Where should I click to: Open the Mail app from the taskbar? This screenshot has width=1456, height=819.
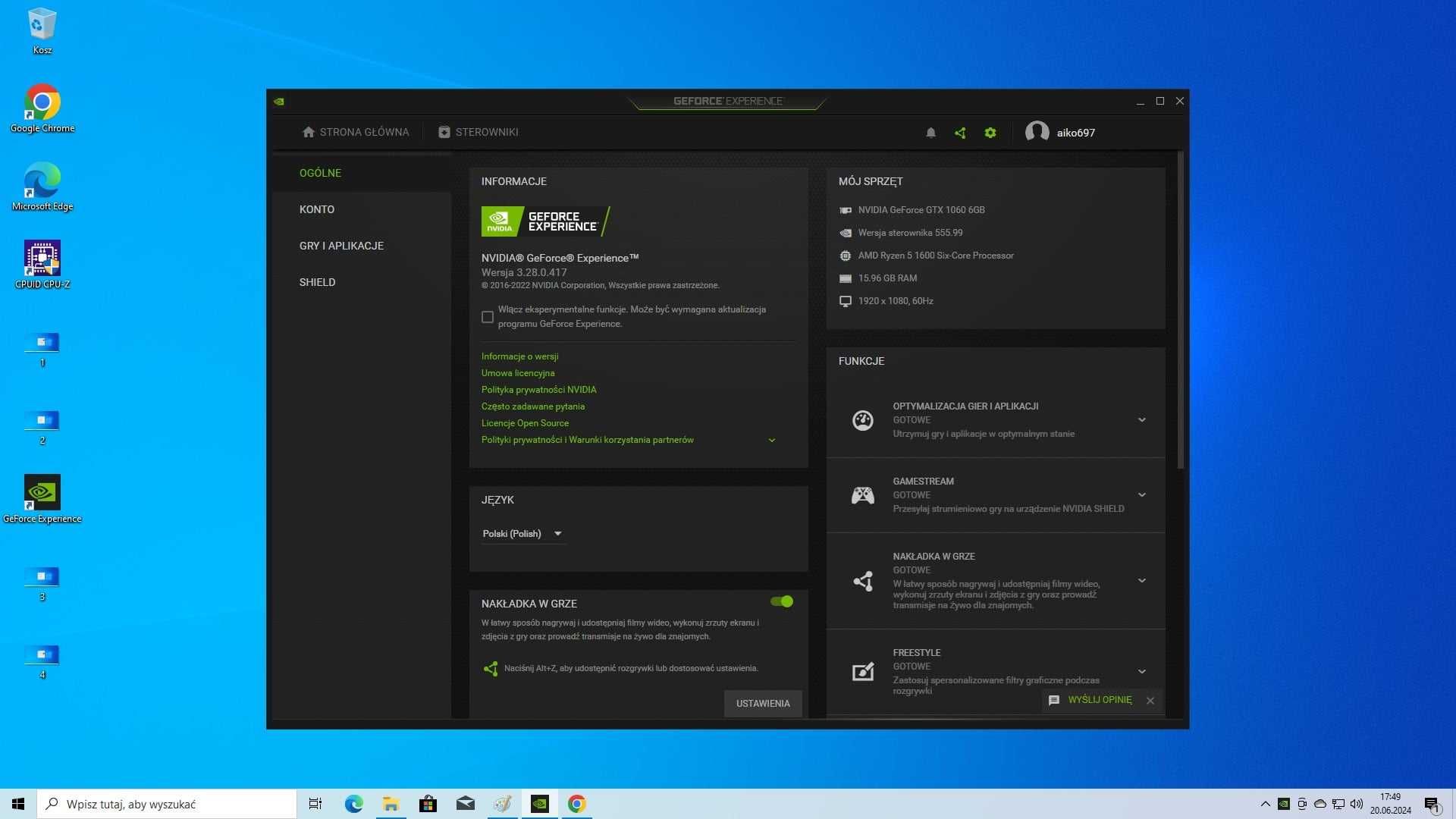pyautogui.click(x=465, y=804)
